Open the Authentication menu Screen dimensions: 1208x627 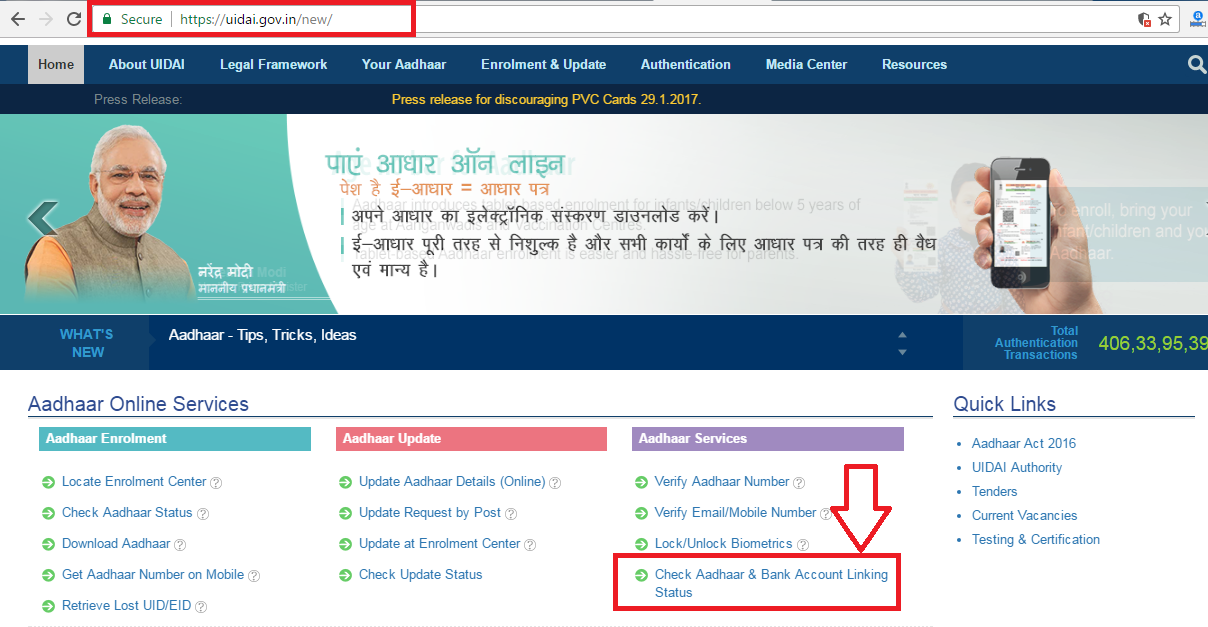click(x=685, y=64)
